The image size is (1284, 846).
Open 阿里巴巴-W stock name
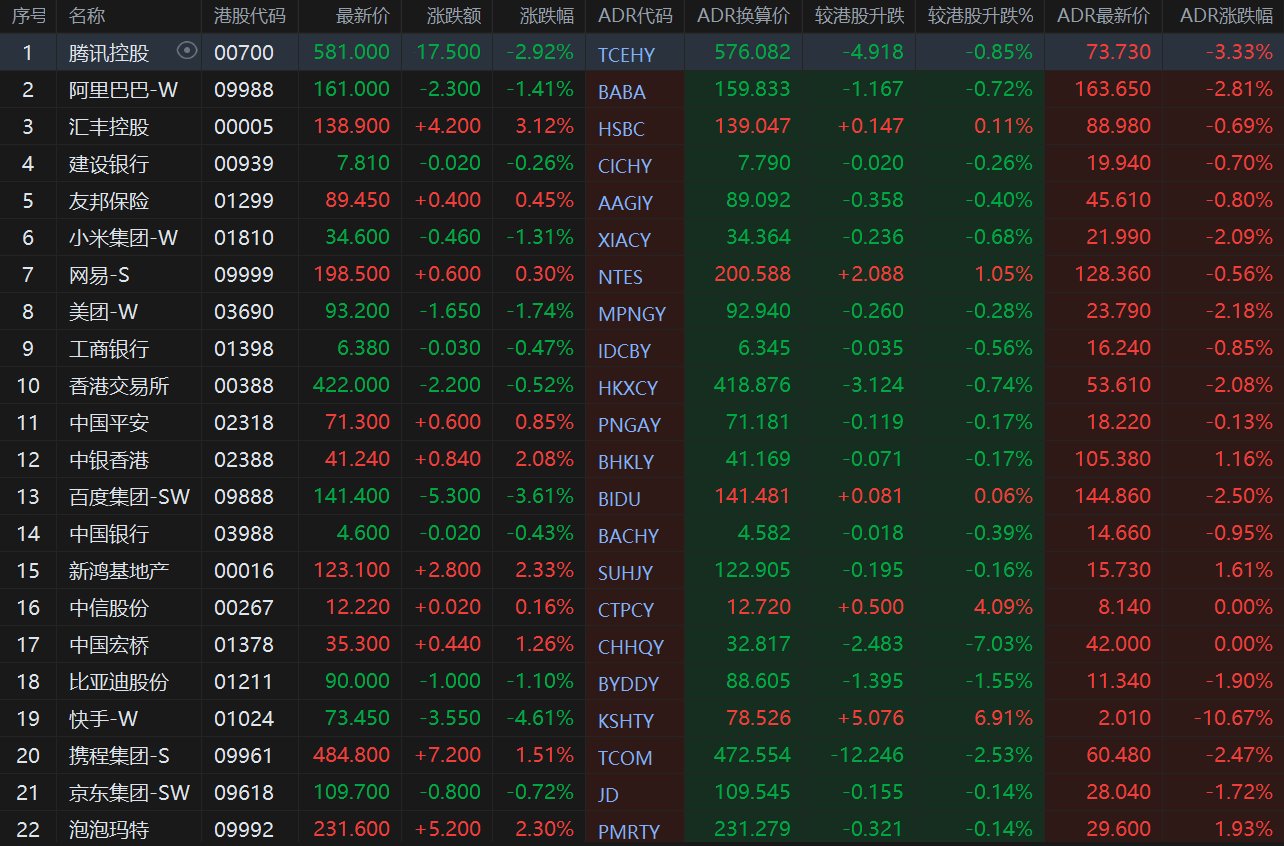(124, 89)
